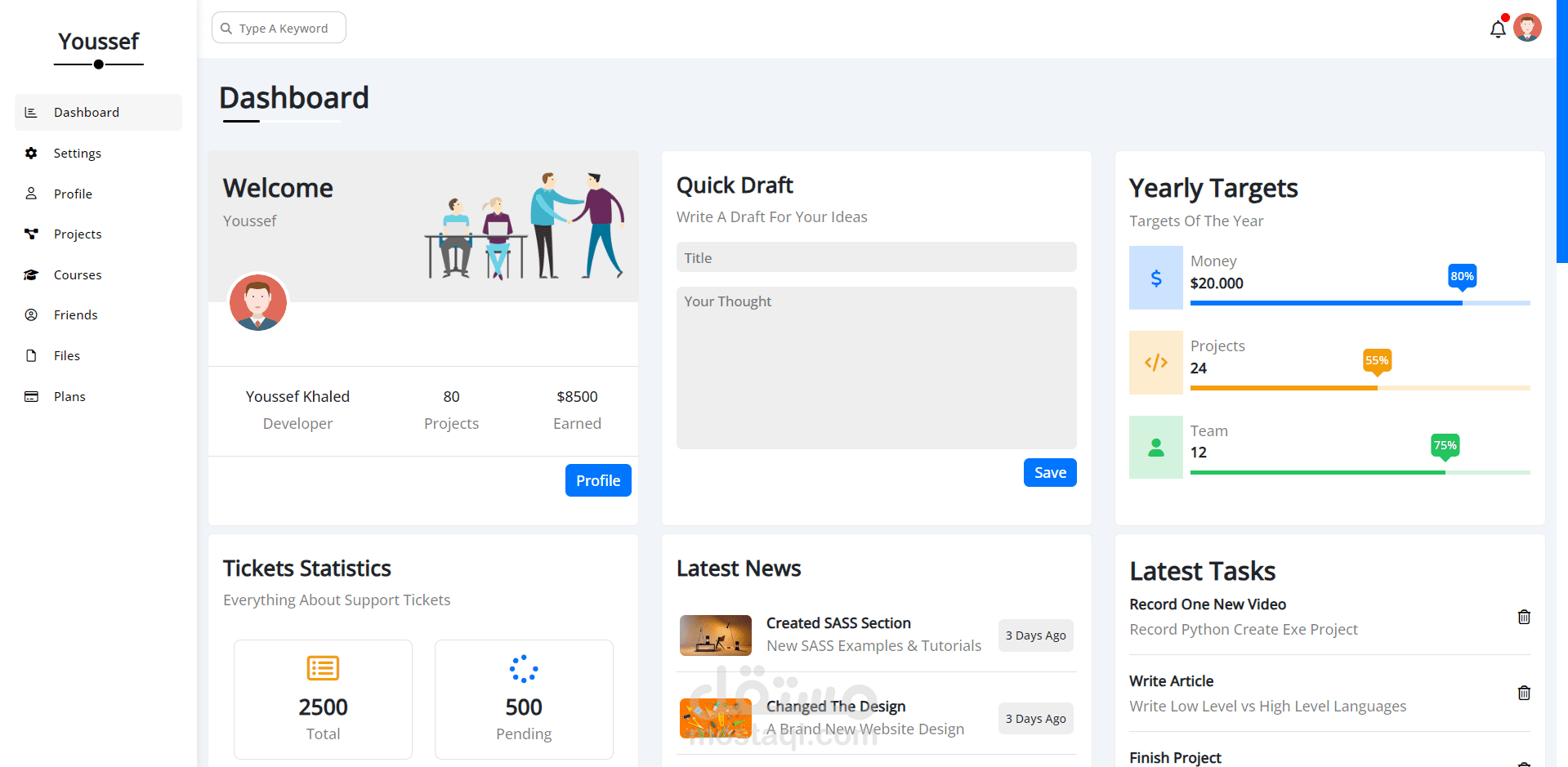1568x767 pixels.
Task: Click the $20.000 money target value
Action: [1217, 283]
